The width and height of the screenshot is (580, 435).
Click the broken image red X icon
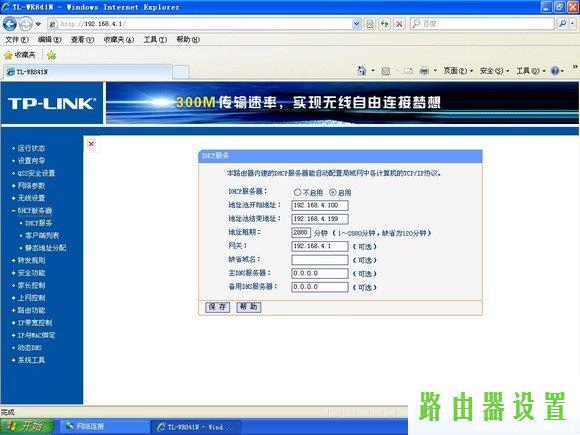pos(91,144)
